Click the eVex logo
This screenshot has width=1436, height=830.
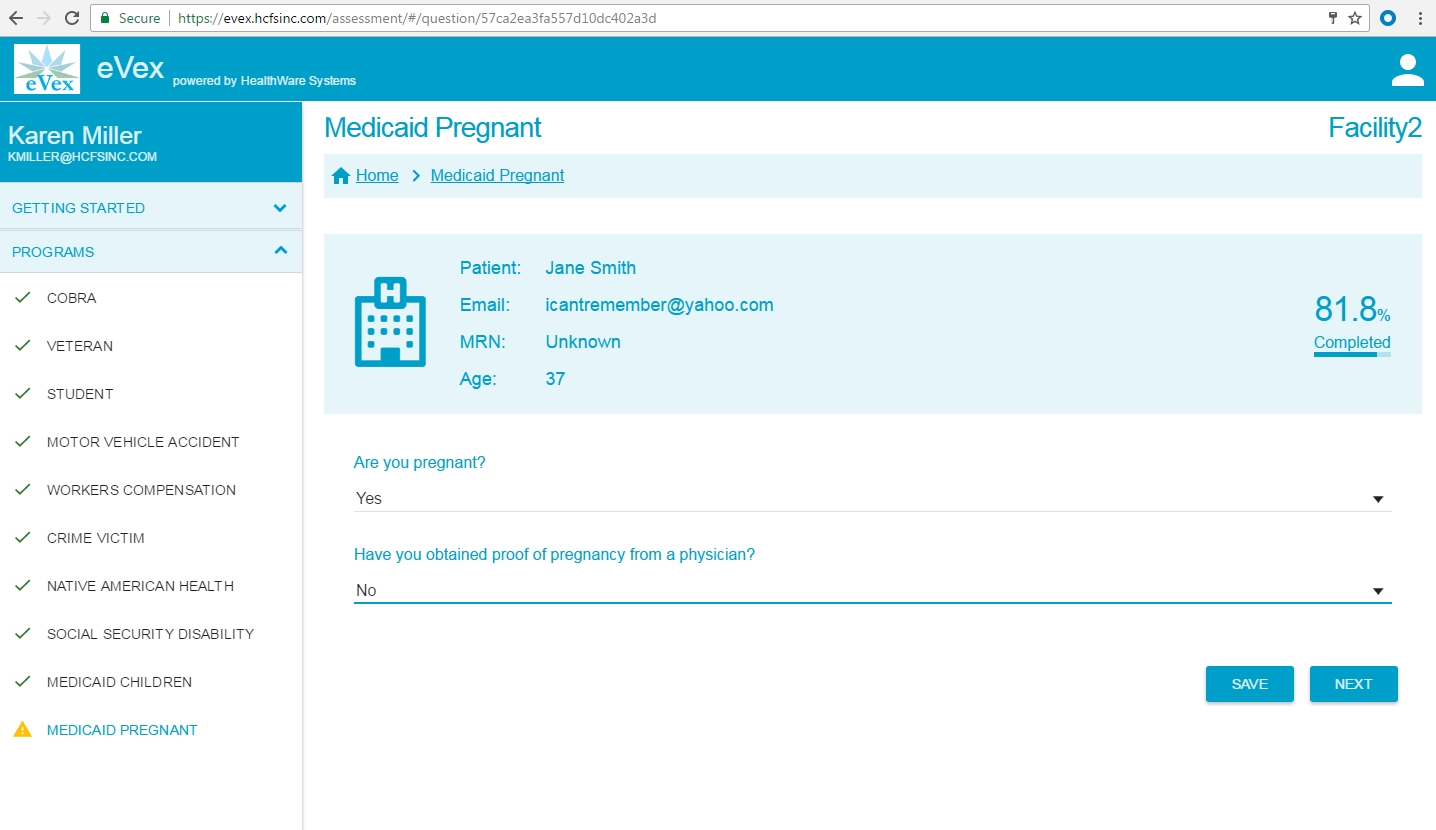(47, 69)
